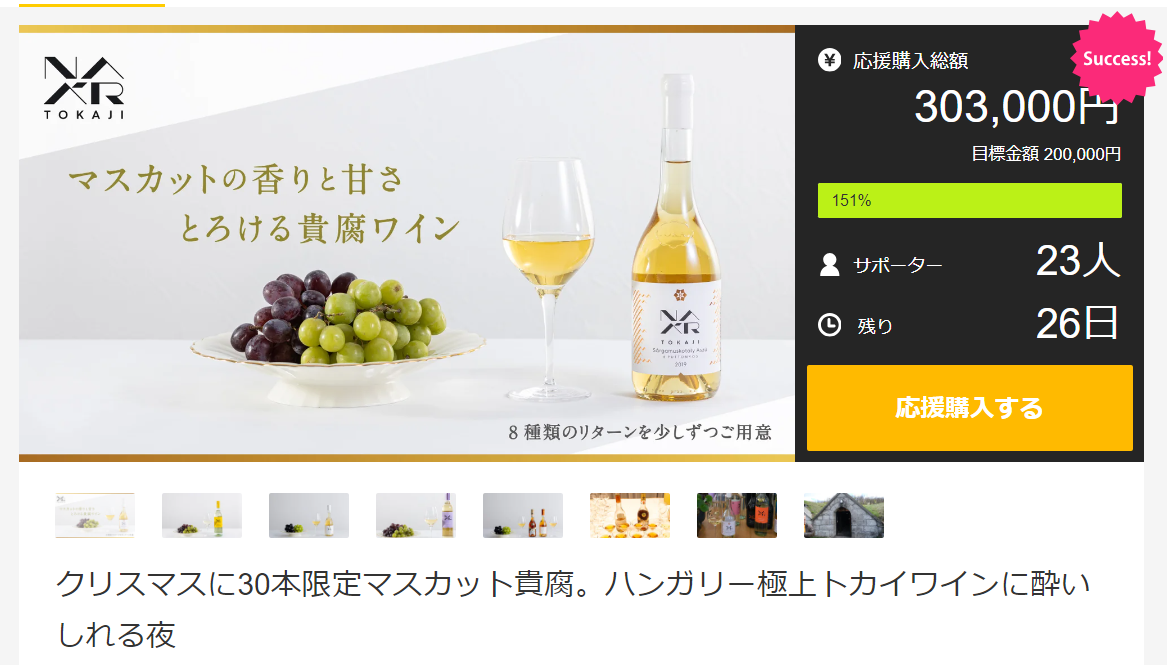Click the 303,000円 total amount

(1017, 106)
